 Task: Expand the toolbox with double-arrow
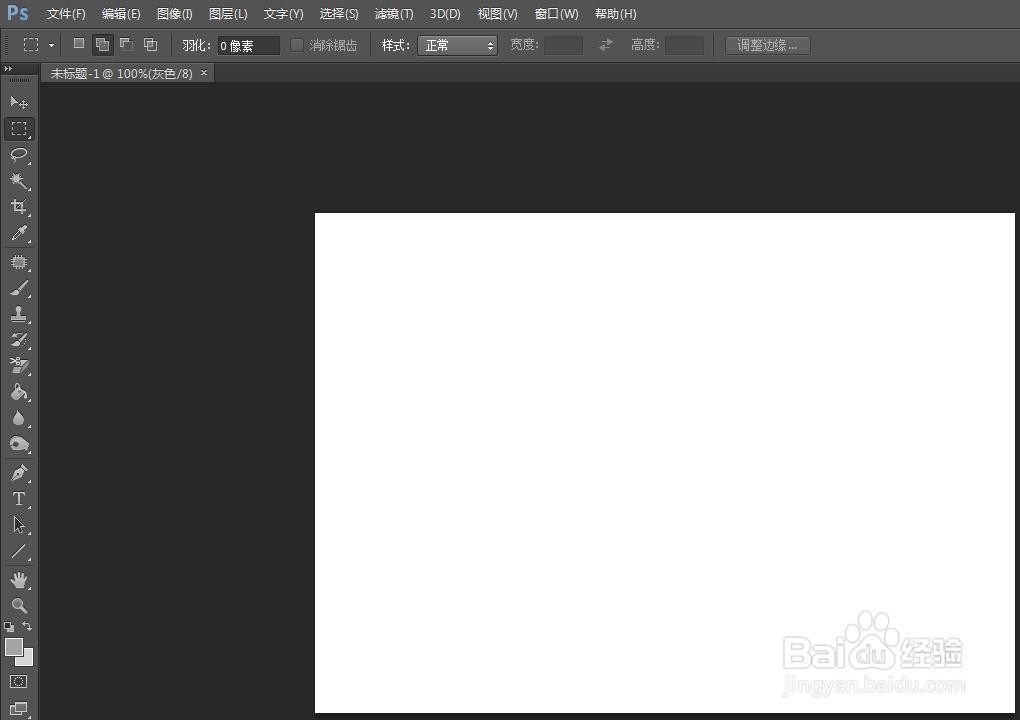(8, 69)
